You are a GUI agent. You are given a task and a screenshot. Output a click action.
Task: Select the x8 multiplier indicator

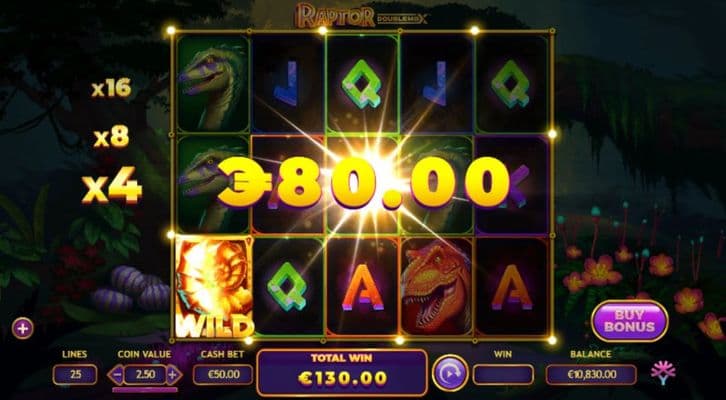click(x=111, y=138)
